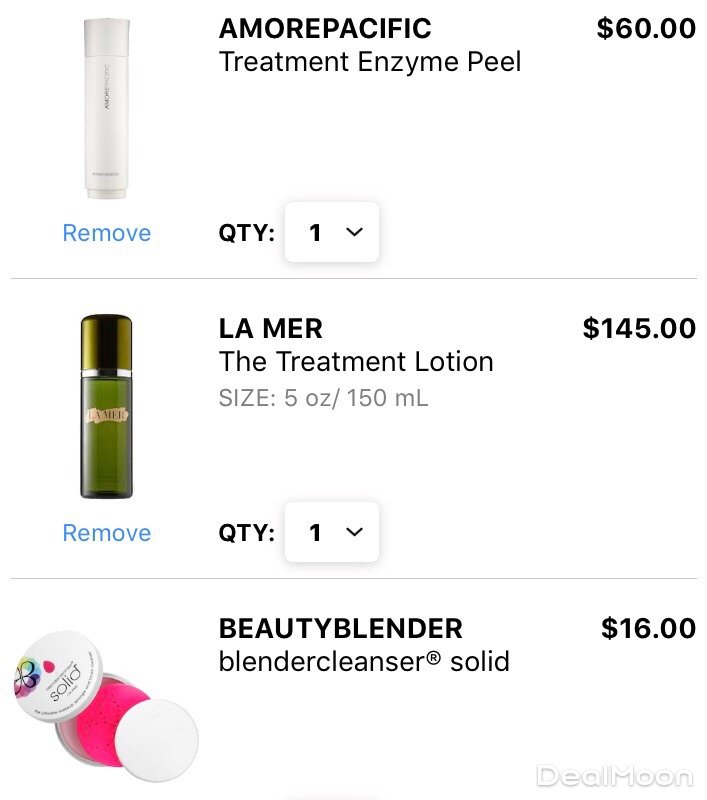The image size is (707, 800).
Task: Tap the QTY label under The Treatment Lotion
Action: click(246, 533)
